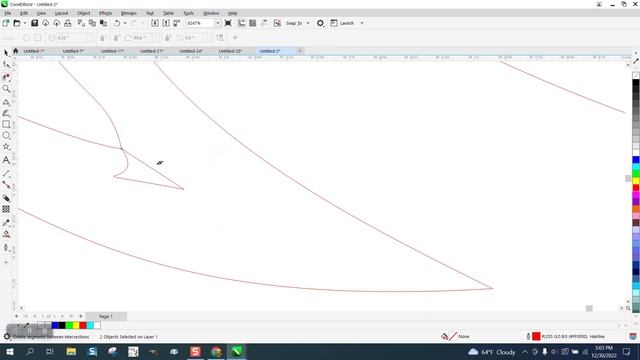Toggle the Show Grid button
640x360 pixels.
point(253,23)
